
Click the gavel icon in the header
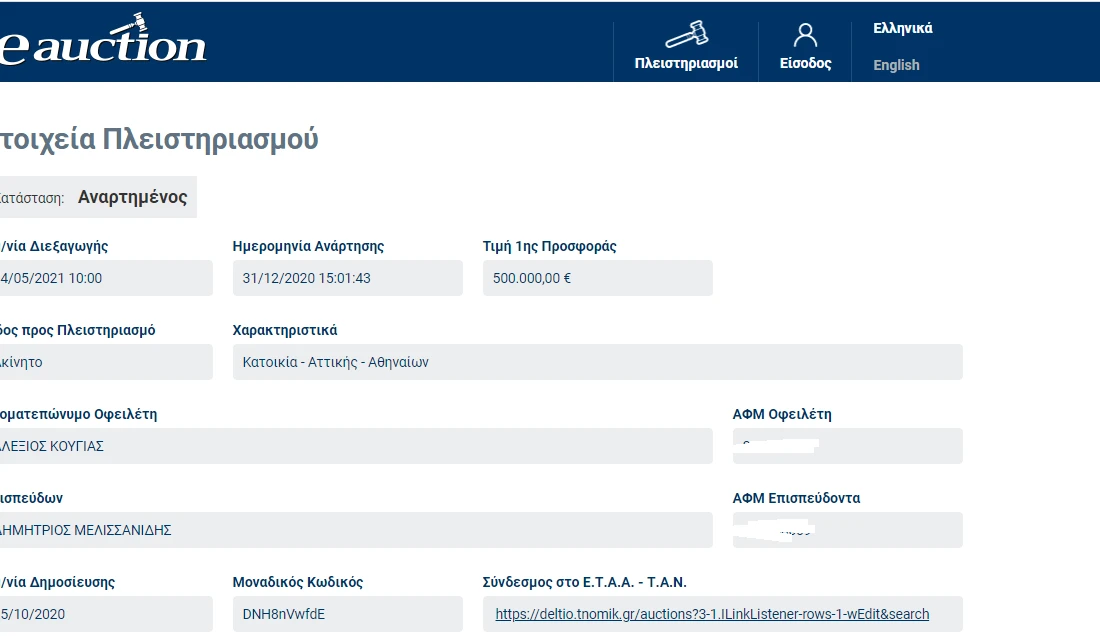(686, 35)
